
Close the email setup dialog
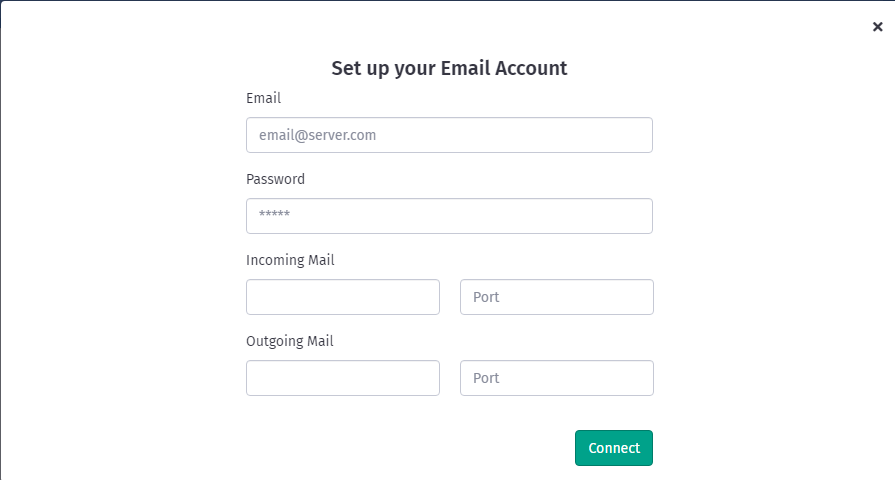point(877,27)
